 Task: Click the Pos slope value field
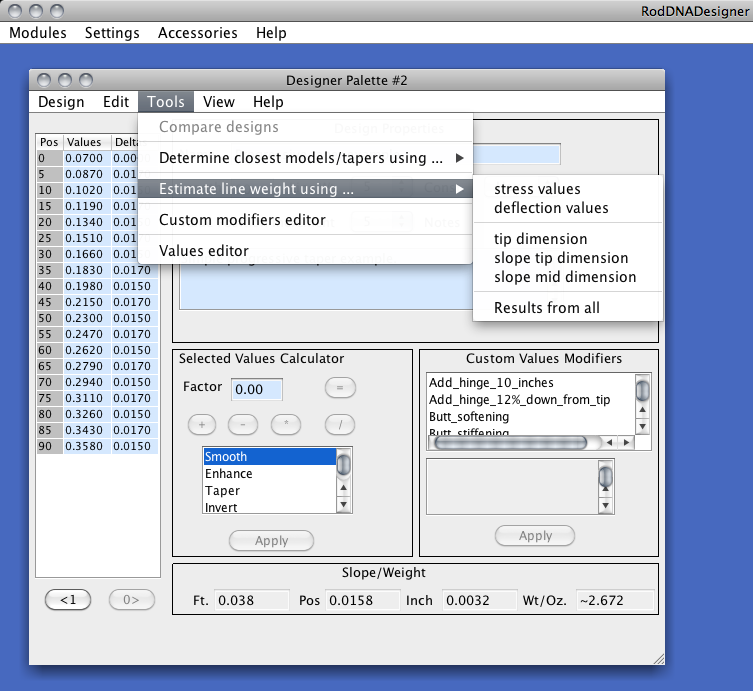[x=363, y=601]
